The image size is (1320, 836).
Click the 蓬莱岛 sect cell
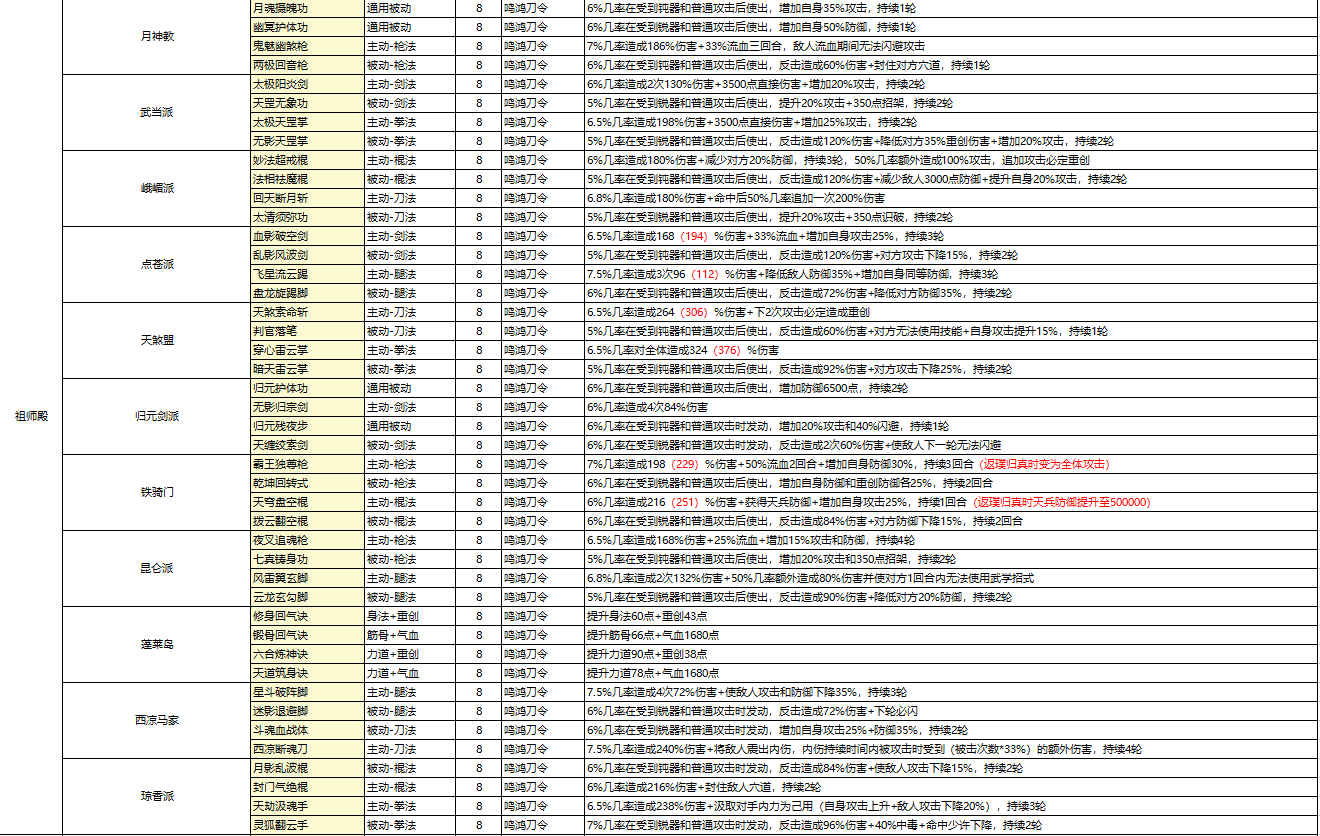[x=157, y=645]
